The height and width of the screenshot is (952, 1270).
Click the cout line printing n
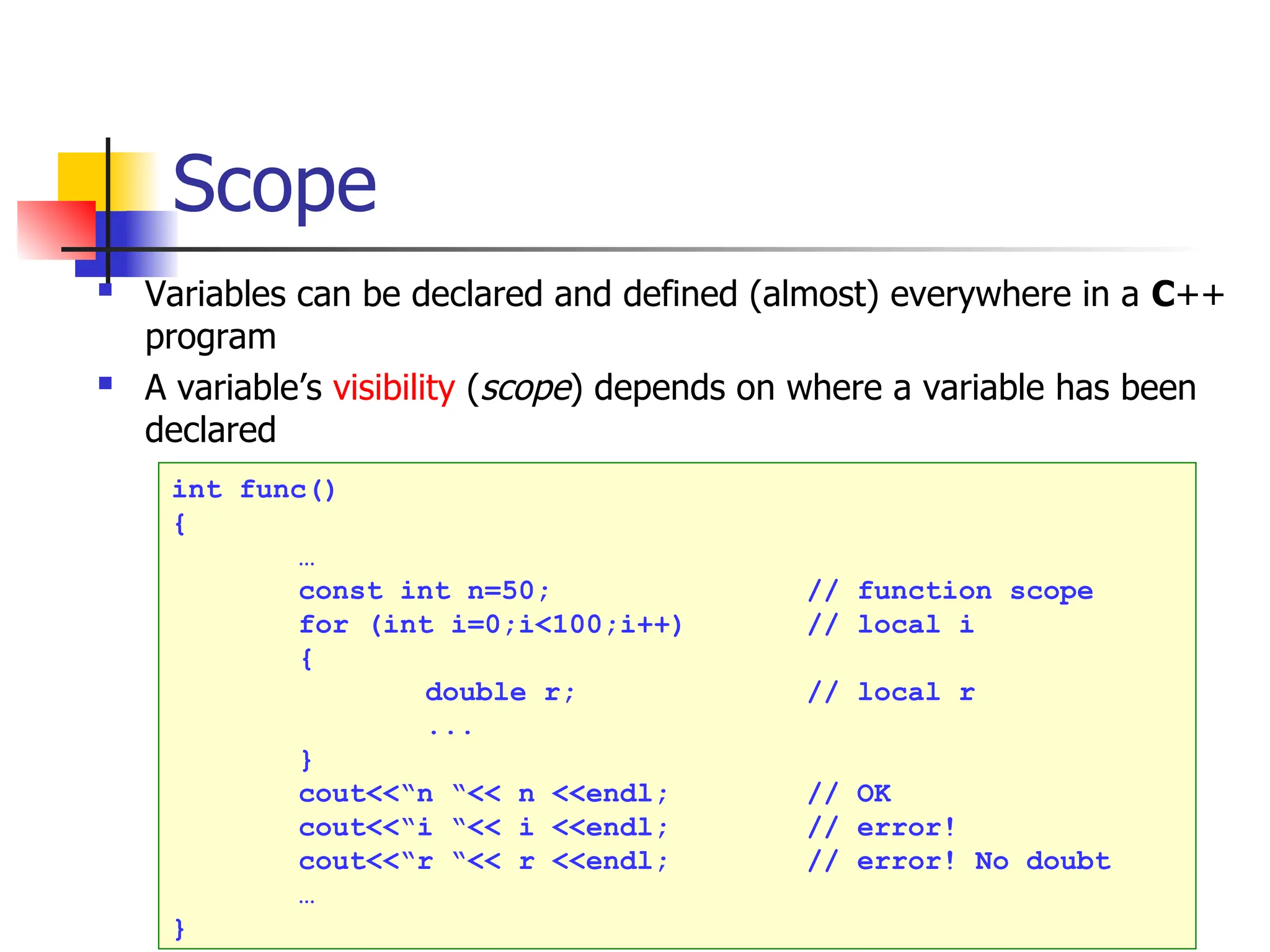coord(484,794)
